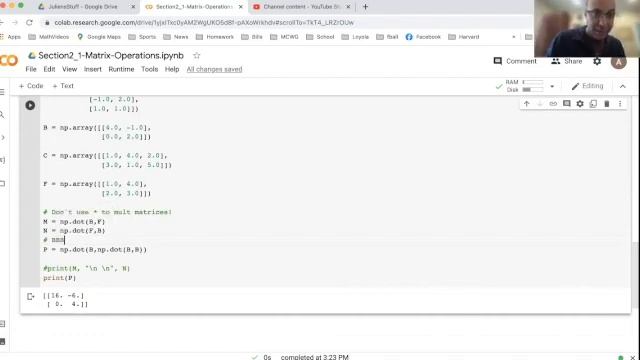Image resolution: width=640 pixels, height=360 pixels.
Task: Open more cell actions menu
Action: click(620, 104)
